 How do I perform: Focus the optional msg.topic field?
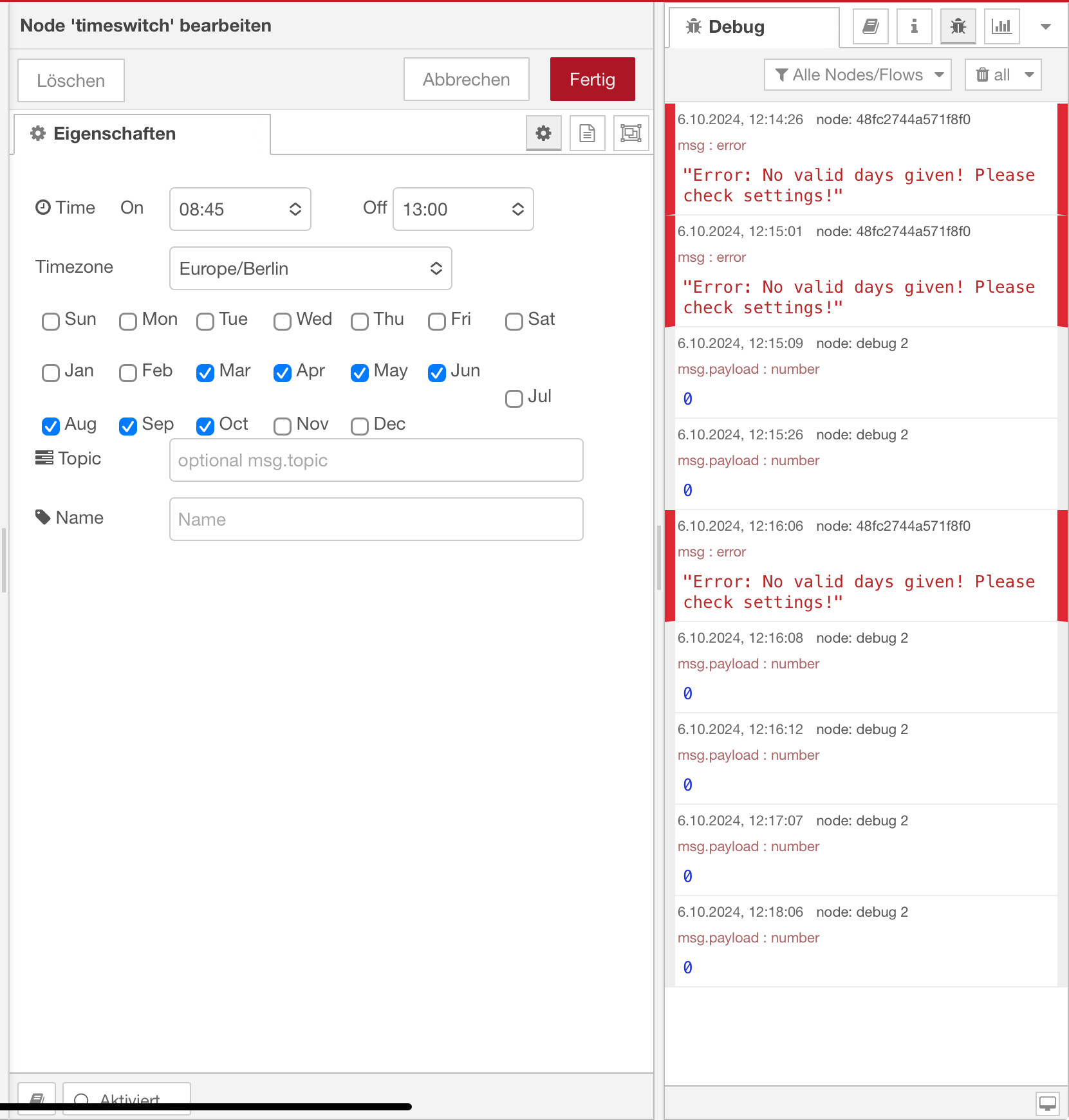click(376, 460)
